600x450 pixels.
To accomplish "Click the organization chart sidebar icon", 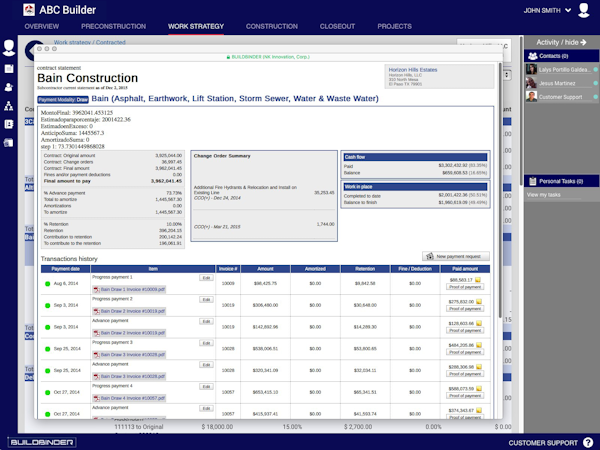I will 9,105.
